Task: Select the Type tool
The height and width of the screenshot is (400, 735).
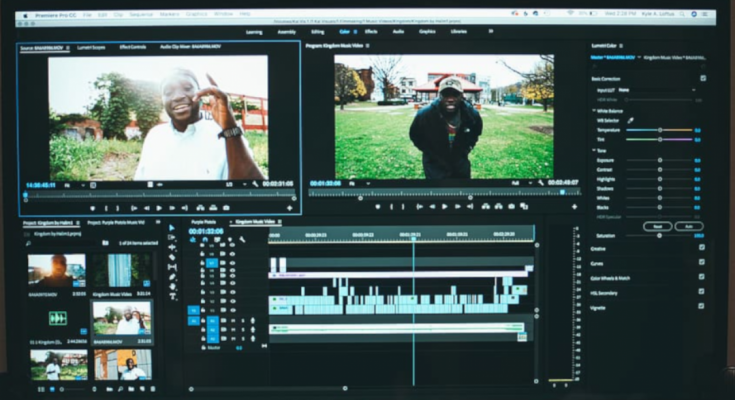Action: (172, 296)
